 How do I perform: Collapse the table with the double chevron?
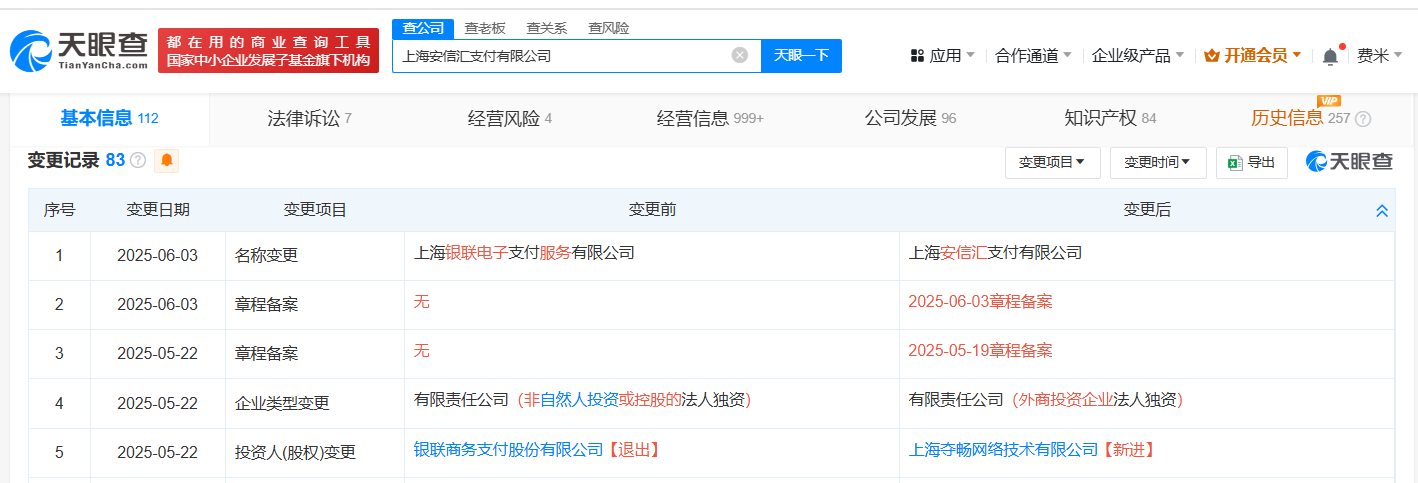coord(1382,210)
